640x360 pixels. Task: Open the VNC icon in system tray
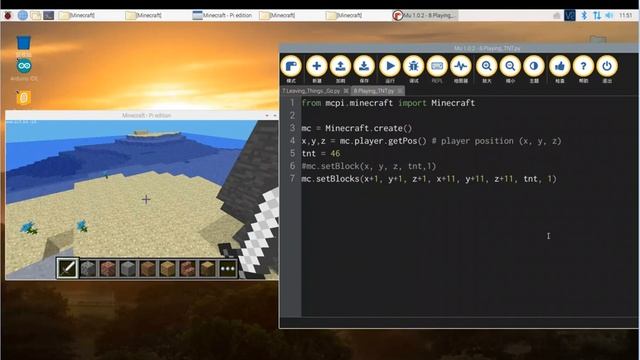(x=570, y=16)
